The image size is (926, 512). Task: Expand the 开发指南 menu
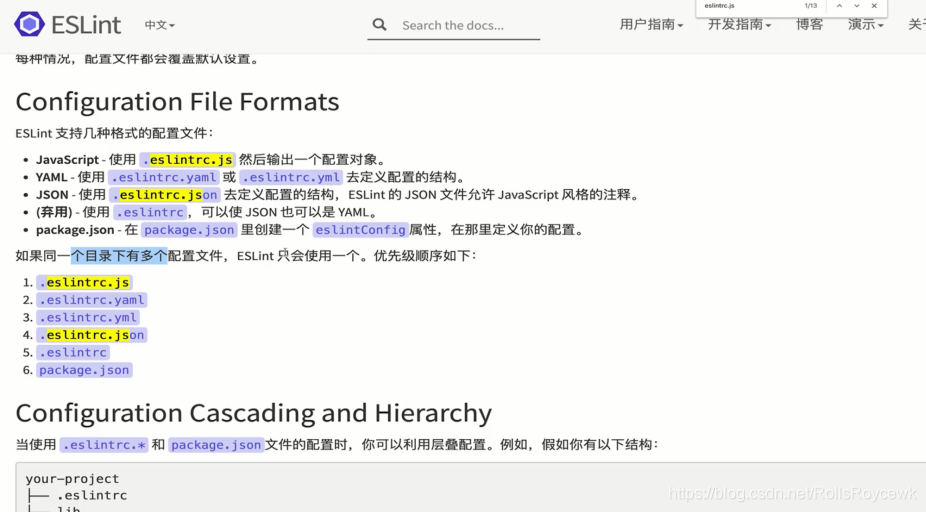click(739, 25)
